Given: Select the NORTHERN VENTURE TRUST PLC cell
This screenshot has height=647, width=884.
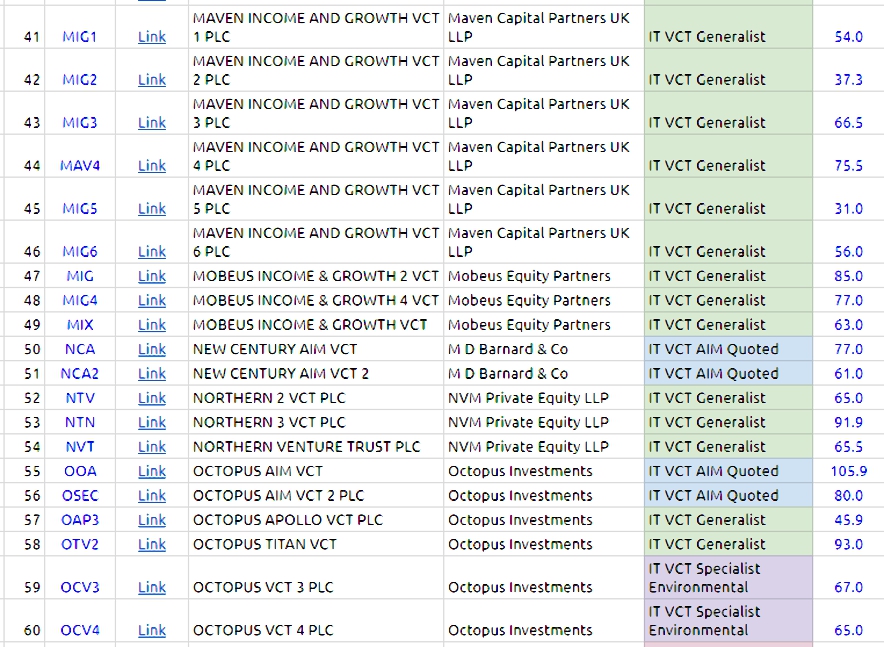Looking at the screenshot, I should pyautogui.click(x=316, y=446).
